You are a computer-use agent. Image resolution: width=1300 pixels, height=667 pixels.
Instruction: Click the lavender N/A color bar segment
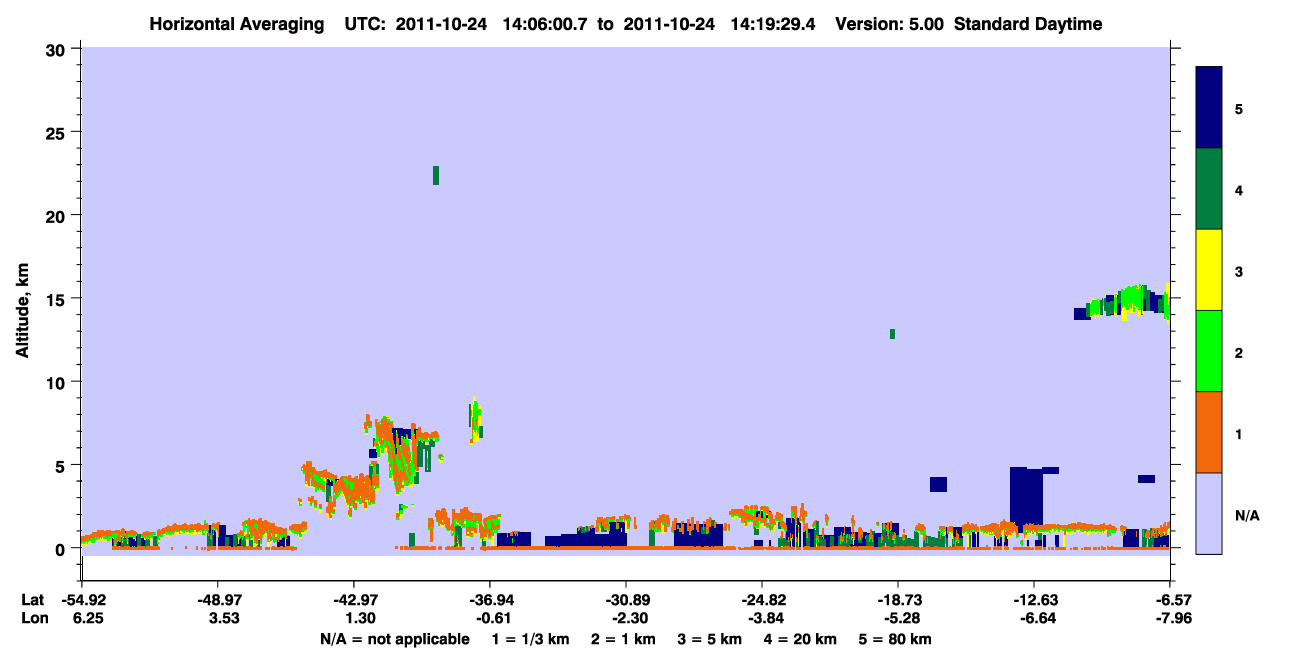tap(1209, 513)
